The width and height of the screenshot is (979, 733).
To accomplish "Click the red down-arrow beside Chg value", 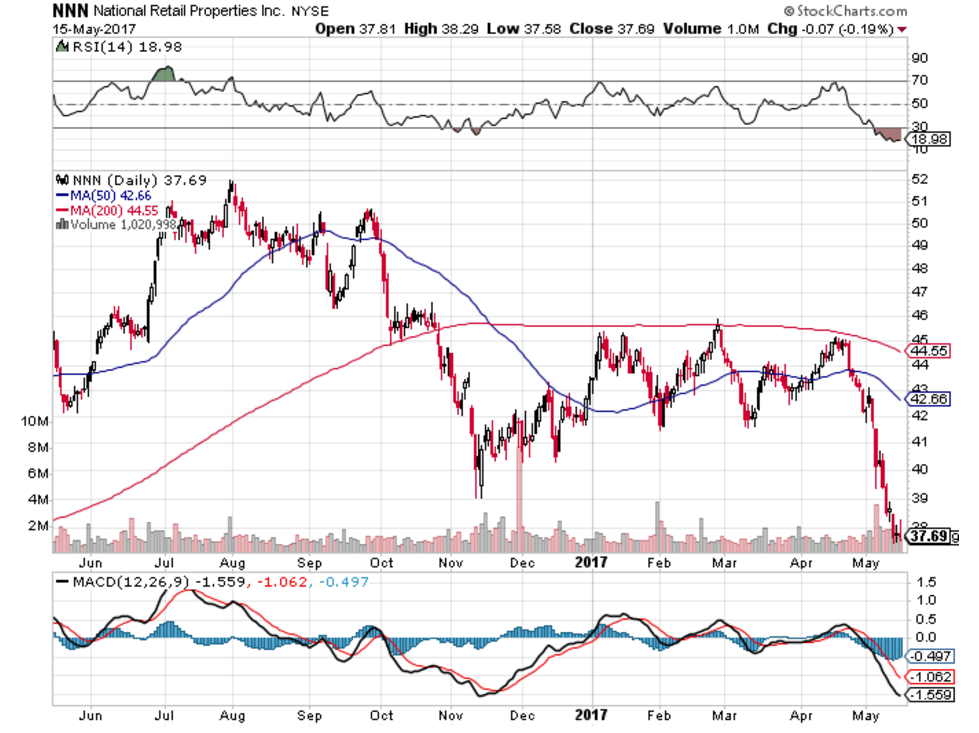I will click(902, 29).
